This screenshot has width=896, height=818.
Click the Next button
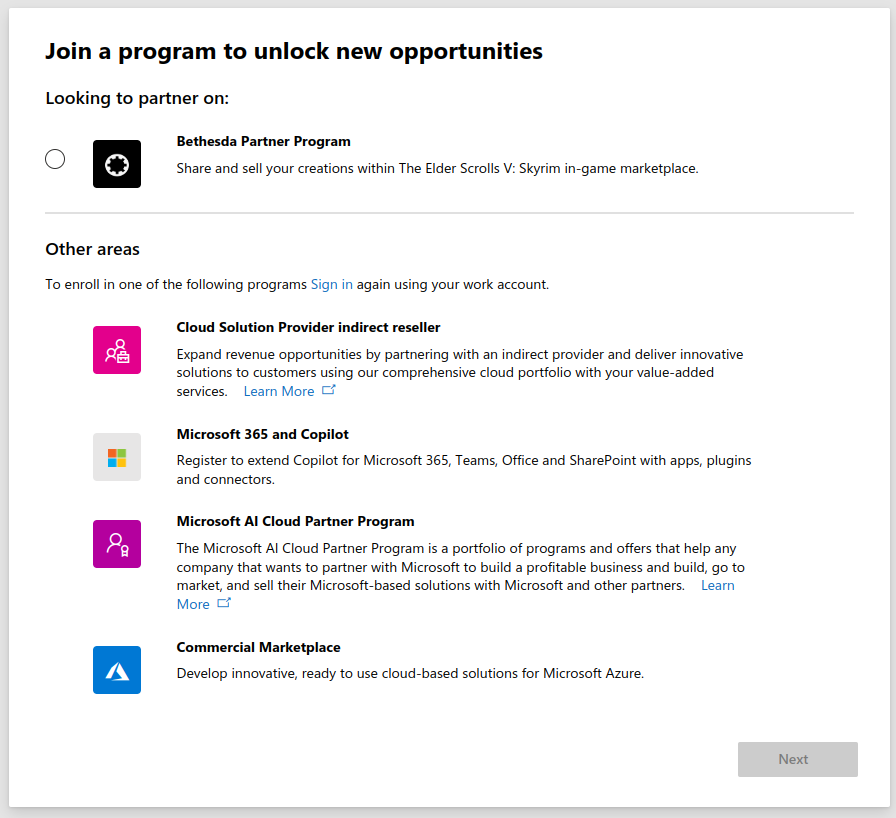(x=798, y=759)
